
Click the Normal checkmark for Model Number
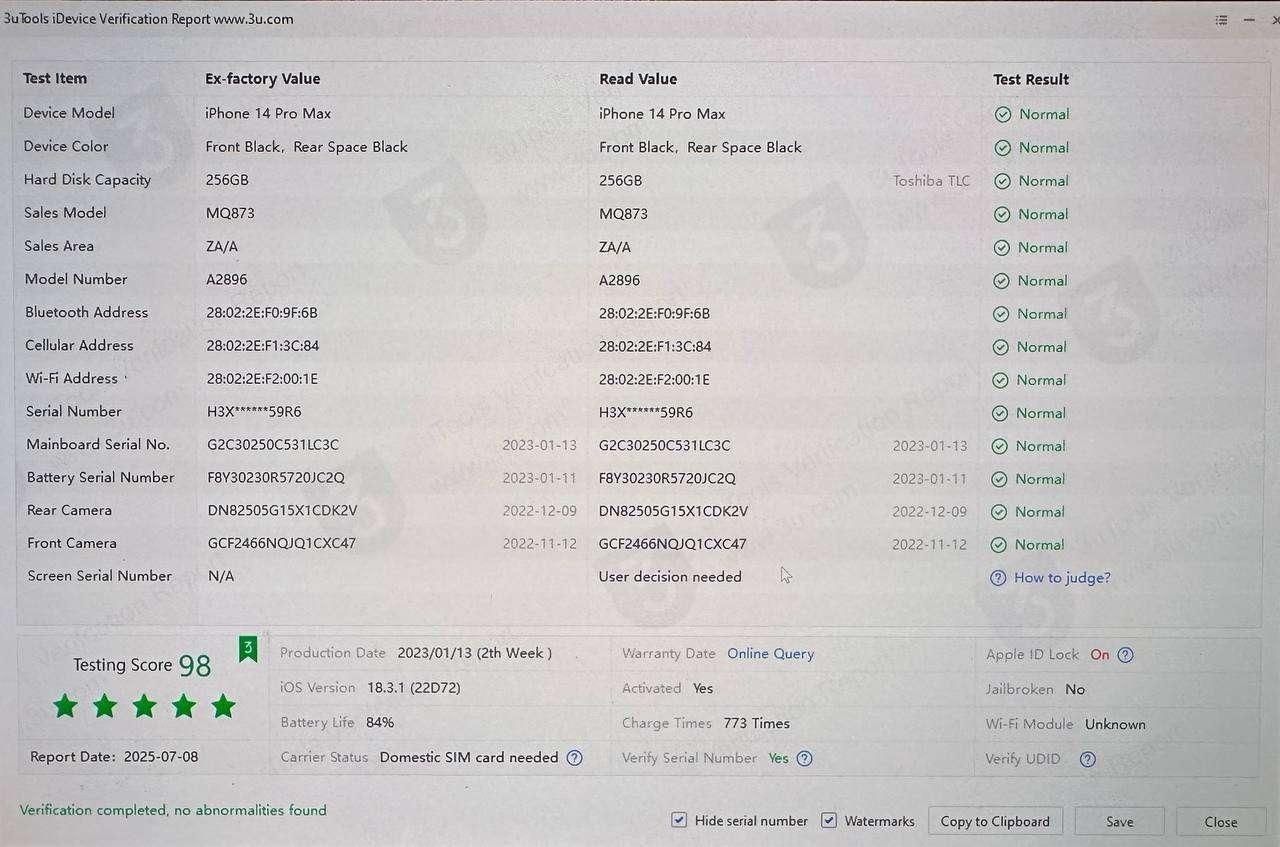[1000, 281]
